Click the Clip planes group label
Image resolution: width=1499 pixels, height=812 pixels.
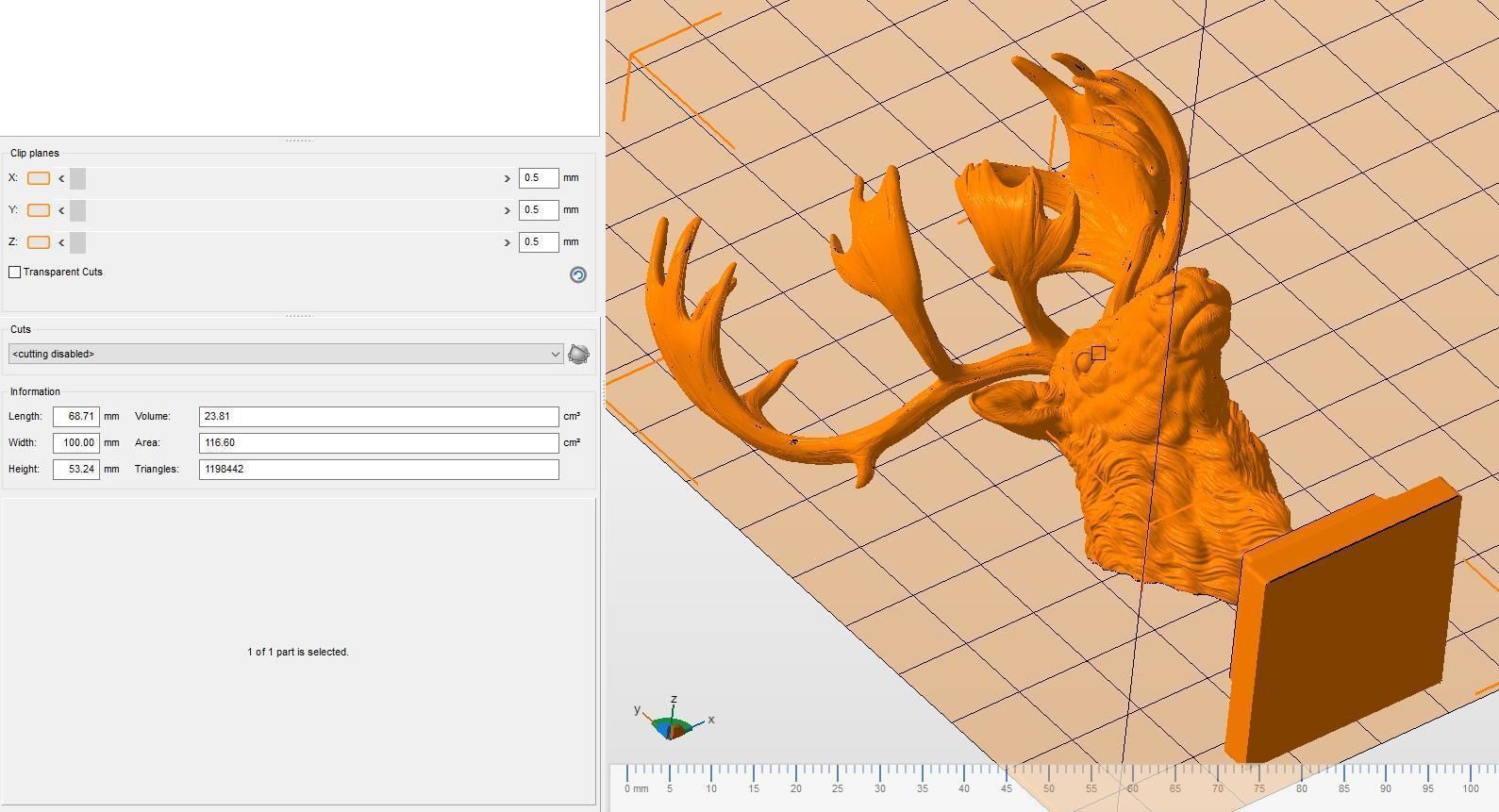point(35,153)
